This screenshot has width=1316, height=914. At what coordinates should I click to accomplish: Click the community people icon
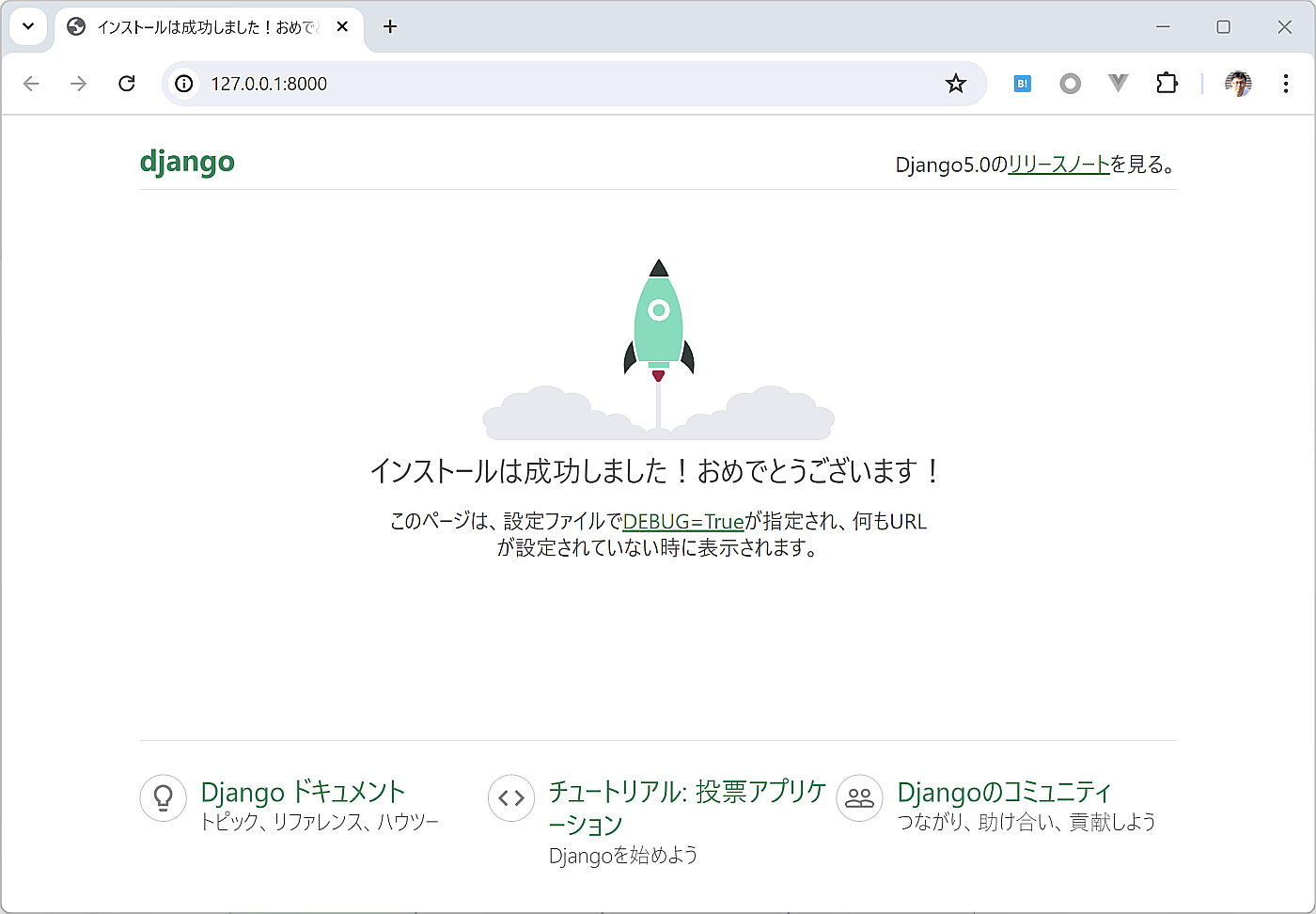pyautogui.click(x=859, y=798)
